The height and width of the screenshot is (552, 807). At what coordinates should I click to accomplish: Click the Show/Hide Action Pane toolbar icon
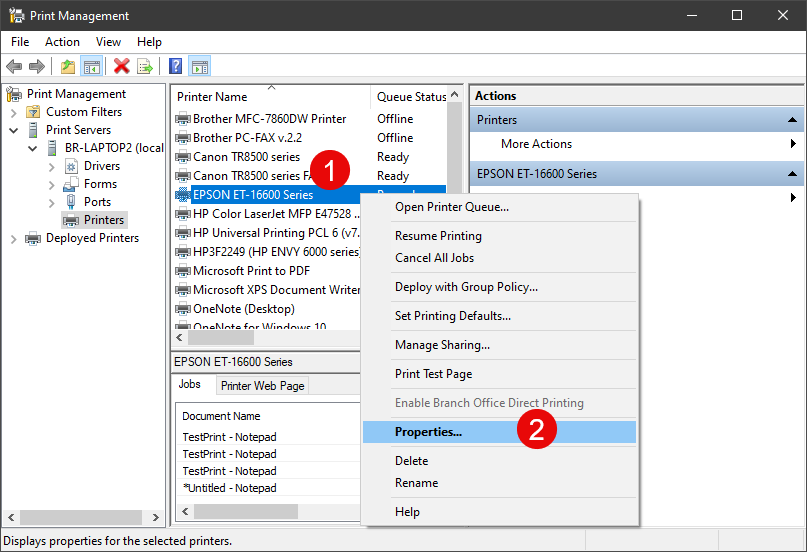pos(199,67)
